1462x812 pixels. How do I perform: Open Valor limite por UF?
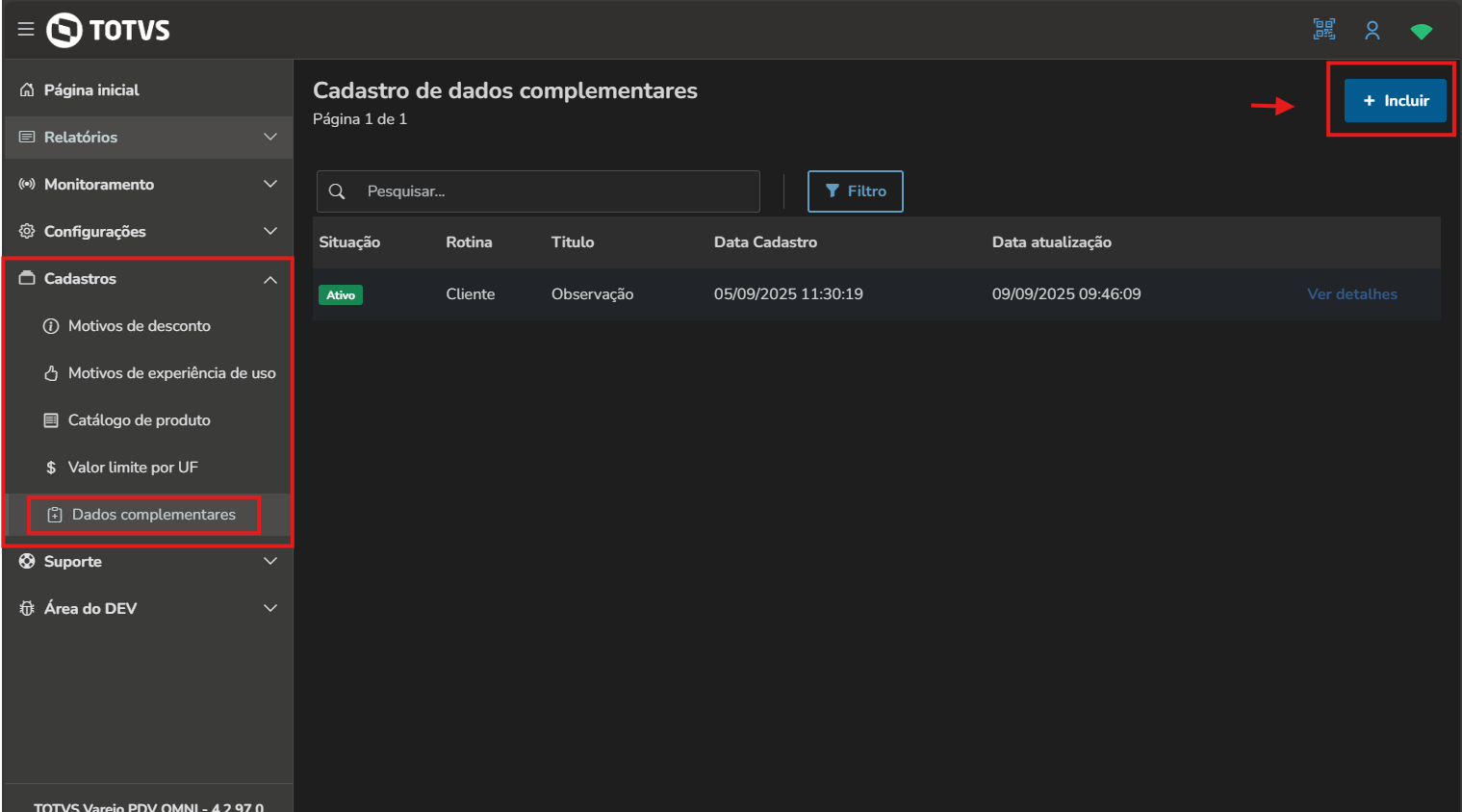click(133, 468)
